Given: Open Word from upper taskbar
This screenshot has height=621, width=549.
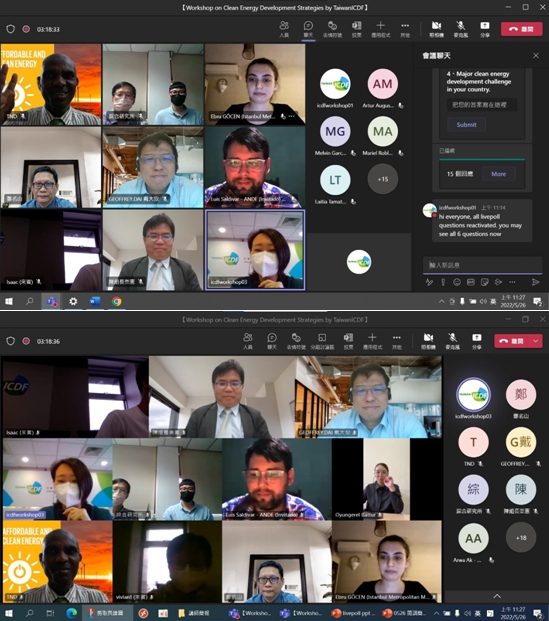Looking at the screenshot, I should coord(95,301).
